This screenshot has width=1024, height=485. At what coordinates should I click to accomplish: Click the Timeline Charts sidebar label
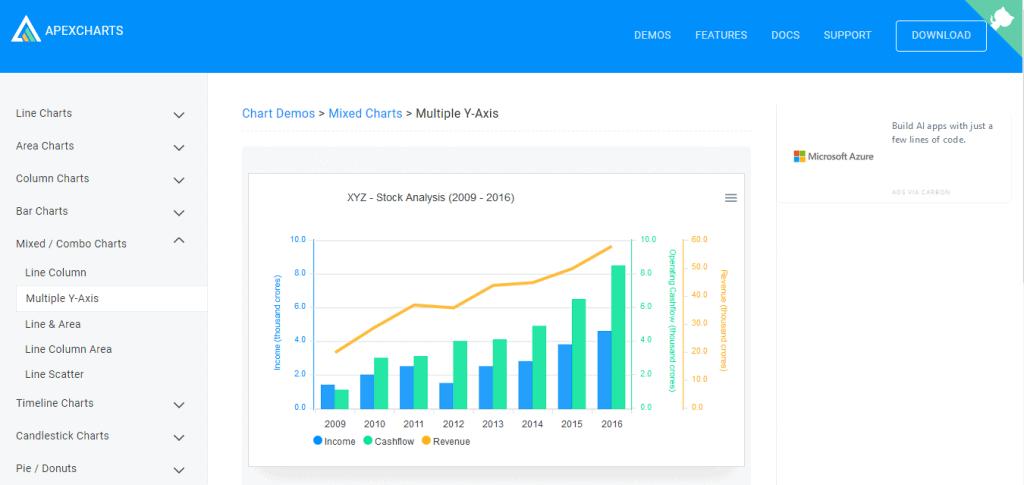pyautogui.click(x=54, y=403)
